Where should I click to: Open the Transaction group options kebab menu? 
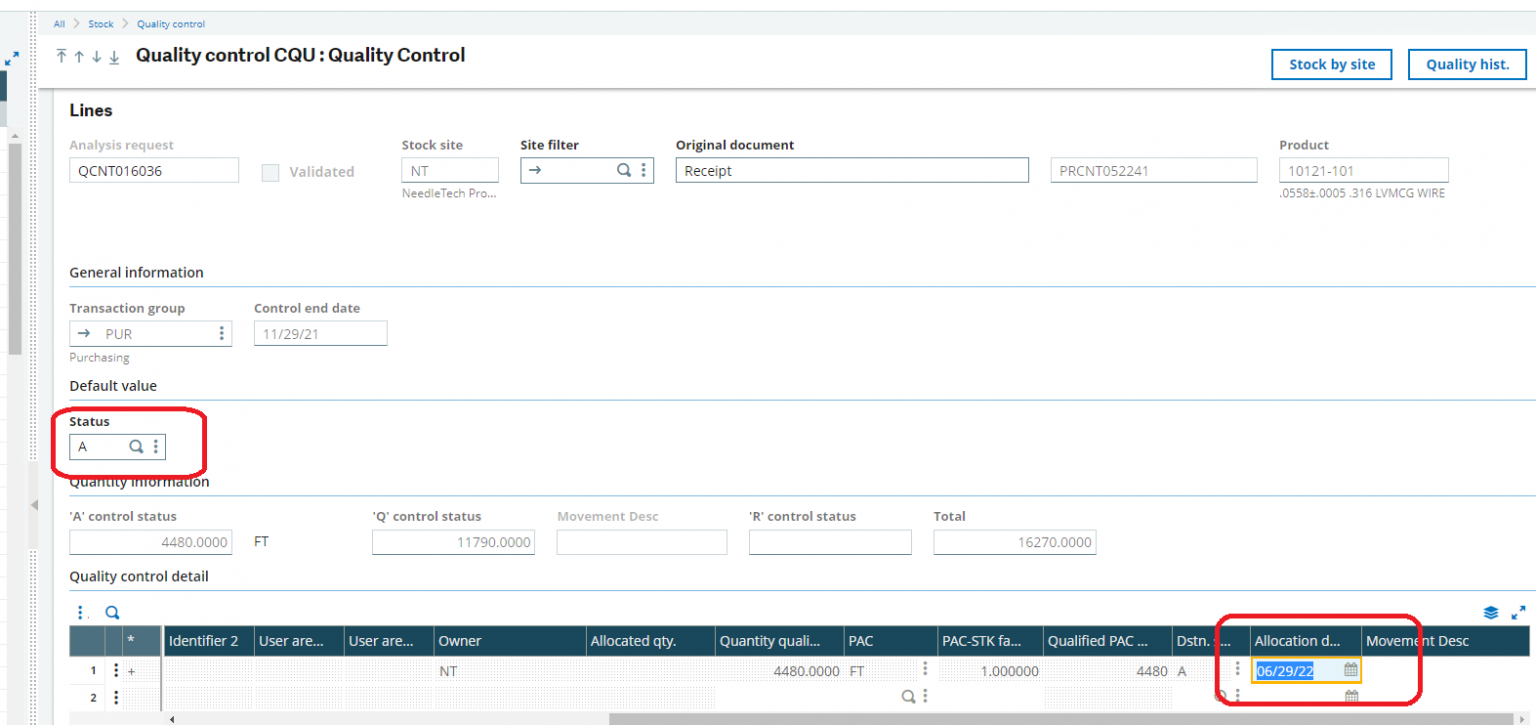pos(221,332)
